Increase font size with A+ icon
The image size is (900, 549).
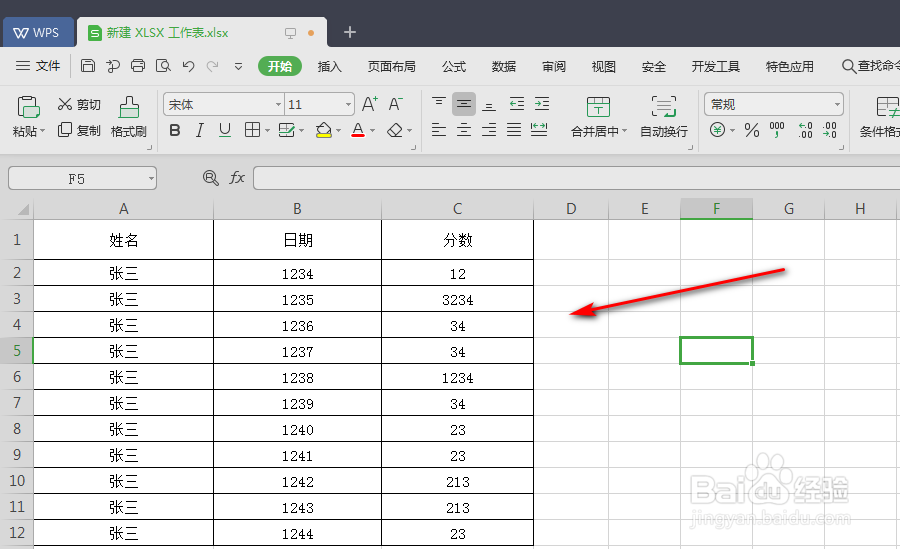(x=370, y=104)
